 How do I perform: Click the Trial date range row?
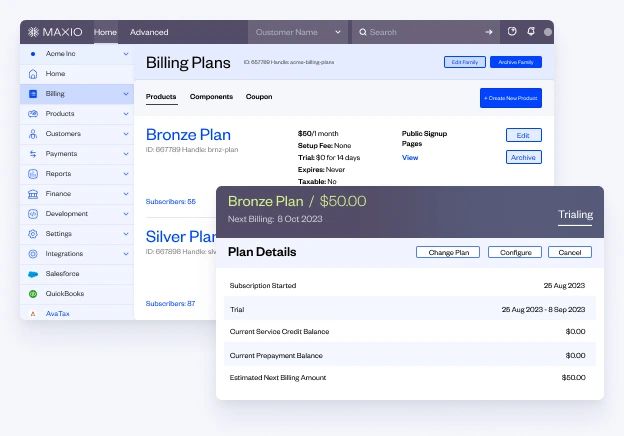pyautogui.click(x=410, y=309)
